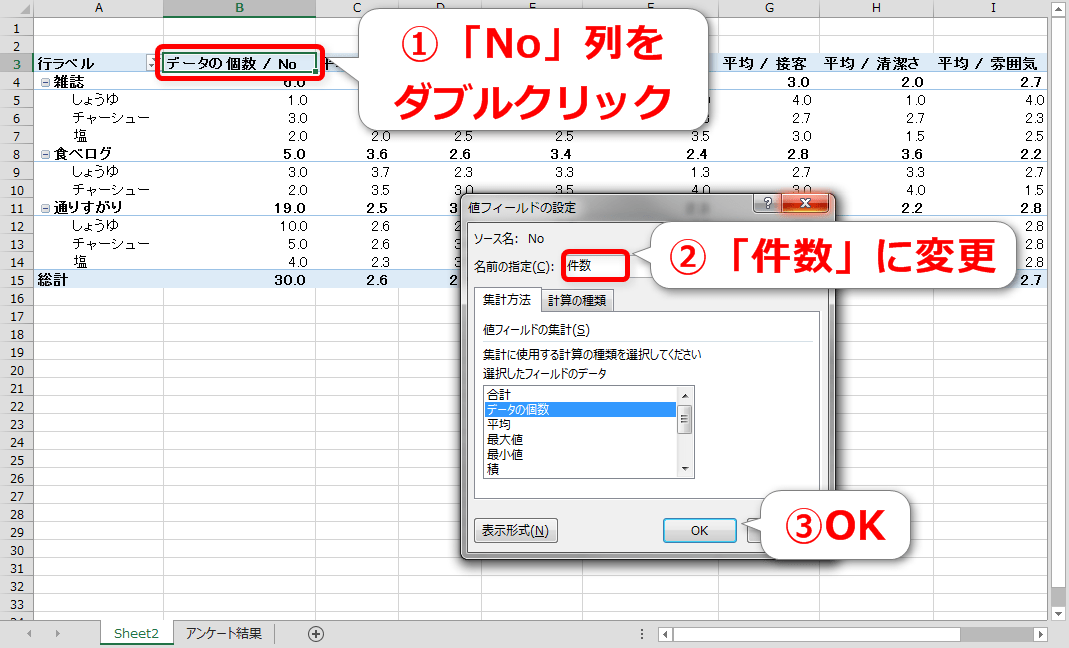Switch to the アンケート結果 worksheet tab

(x=224, y=634)
